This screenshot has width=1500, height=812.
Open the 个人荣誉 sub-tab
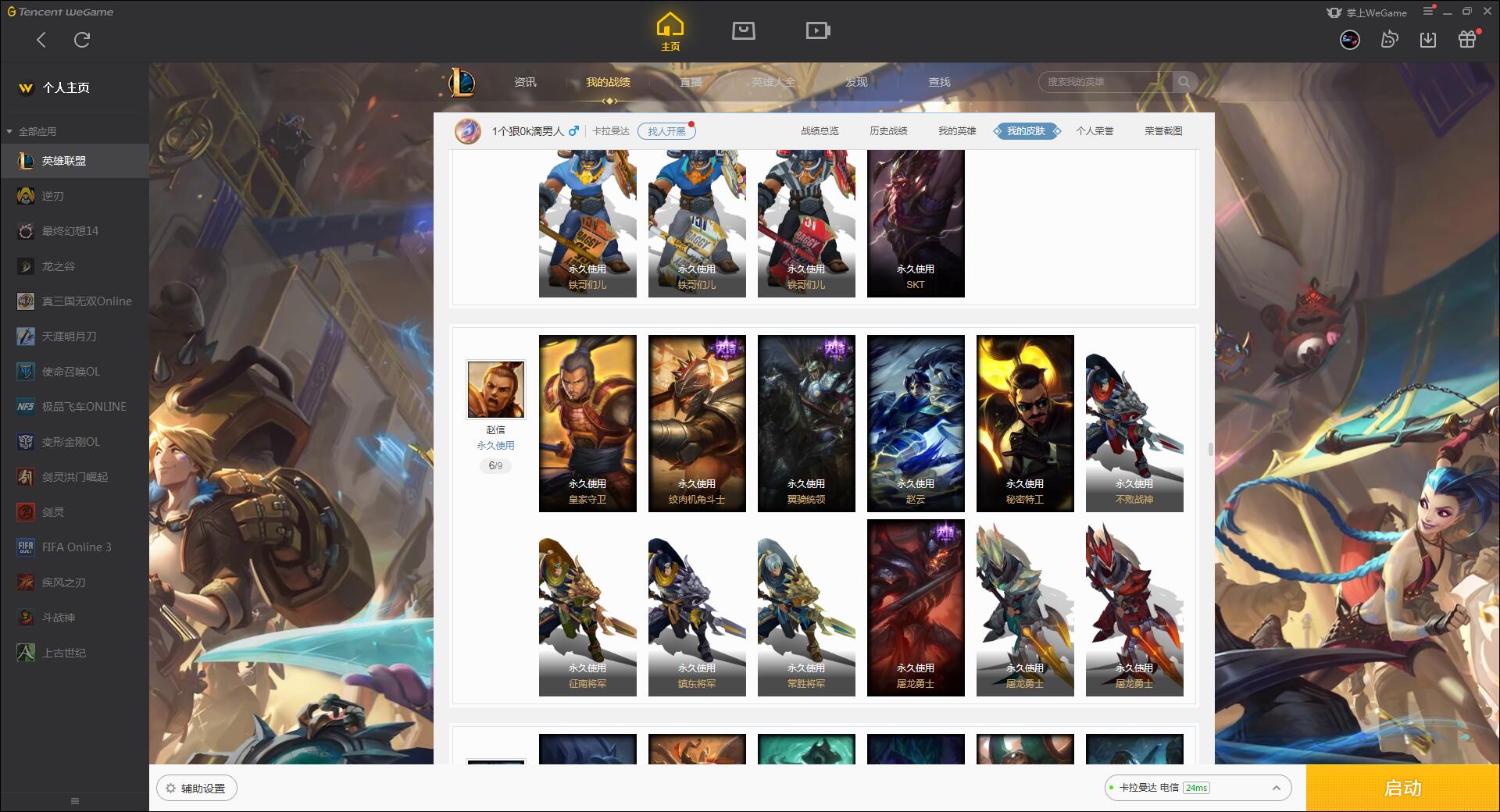click(1095, 131)
